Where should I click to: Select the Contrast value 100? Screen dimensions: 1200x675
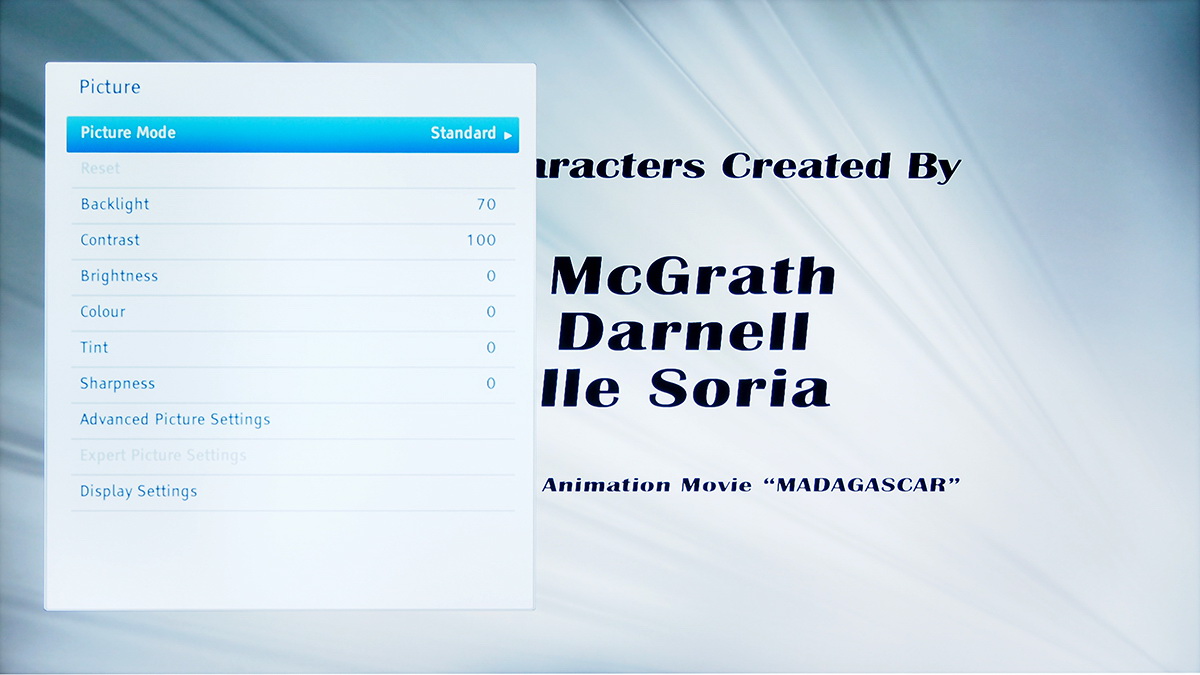coord(481,240)
